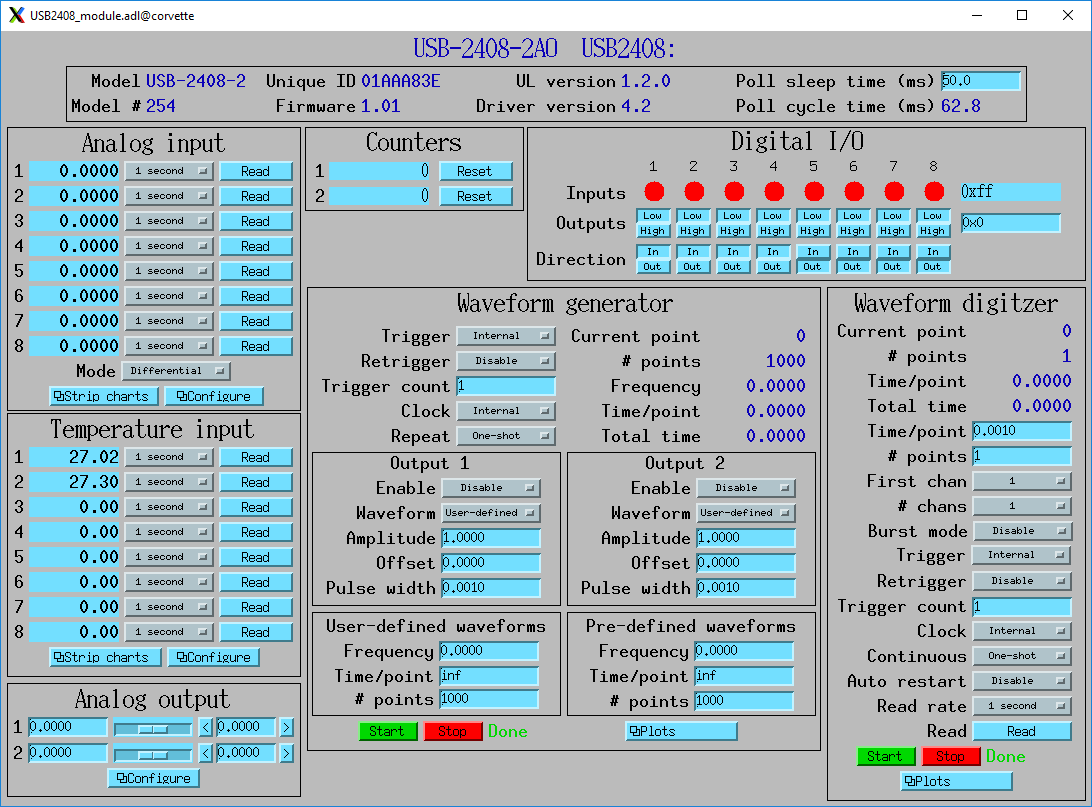Open Temperature input Configure menu
1092x807 pixels.
click(214, 657)
